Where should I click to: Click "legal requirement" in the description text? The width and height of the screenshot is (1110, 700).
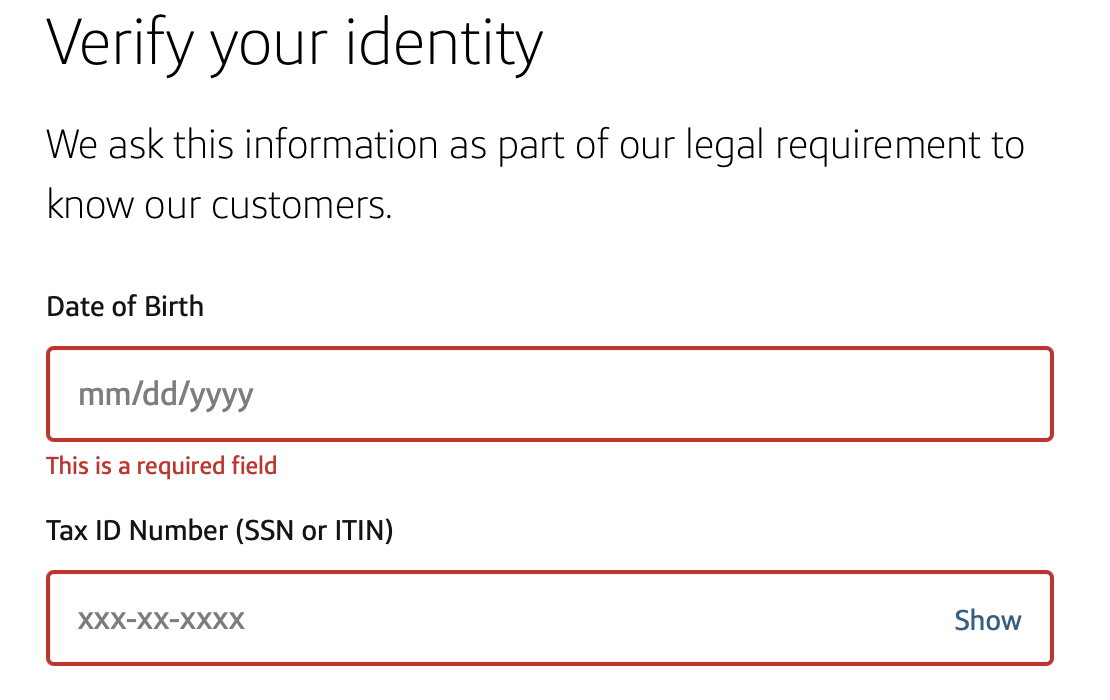coord(828,146)
